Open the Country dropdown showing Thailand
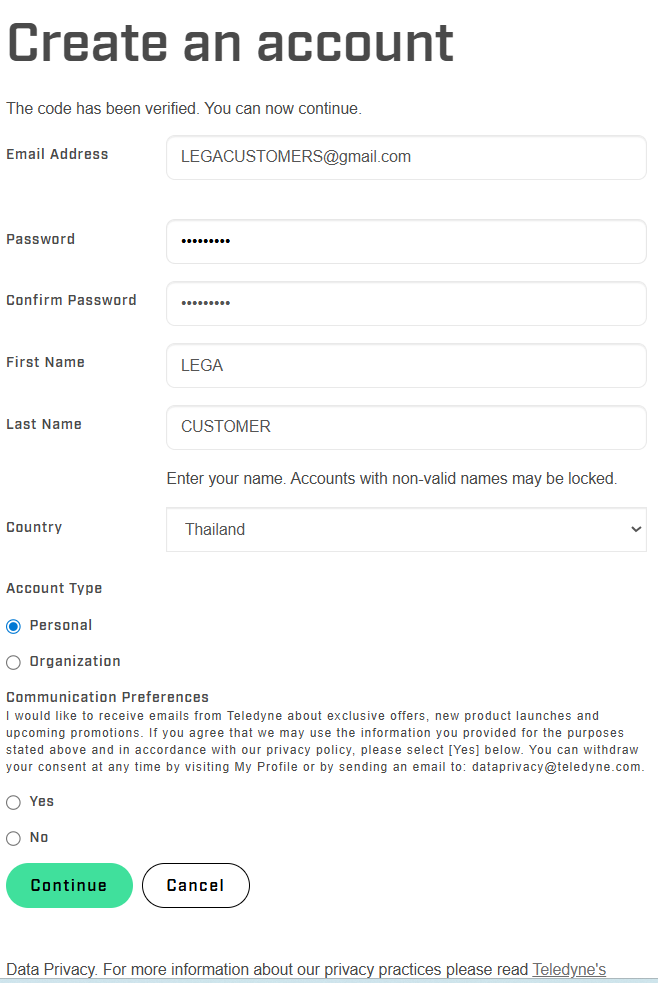The image size is (658, 983). coord(406,529)
